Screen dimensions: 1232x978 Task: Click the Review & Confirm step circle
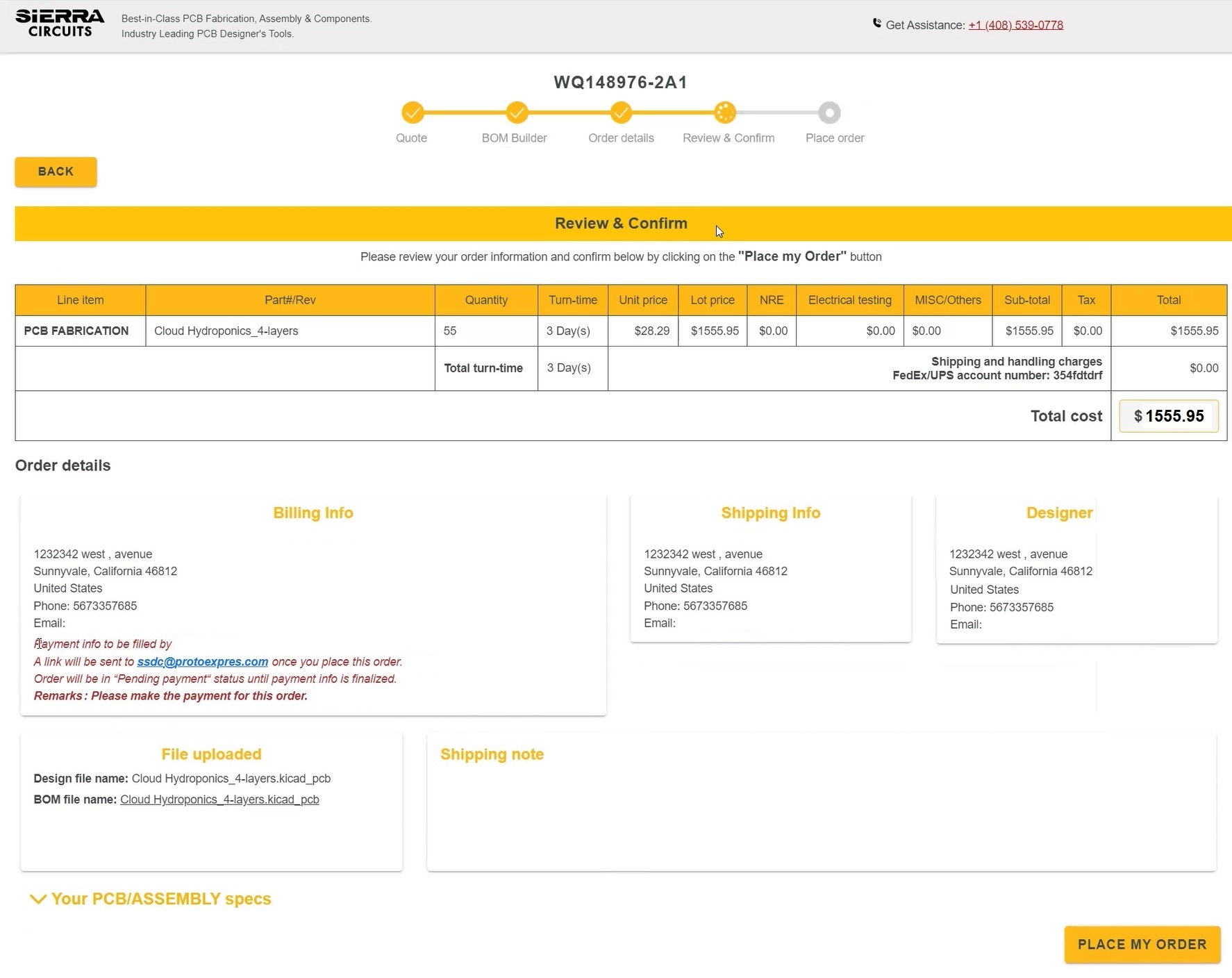pos(725,112)
